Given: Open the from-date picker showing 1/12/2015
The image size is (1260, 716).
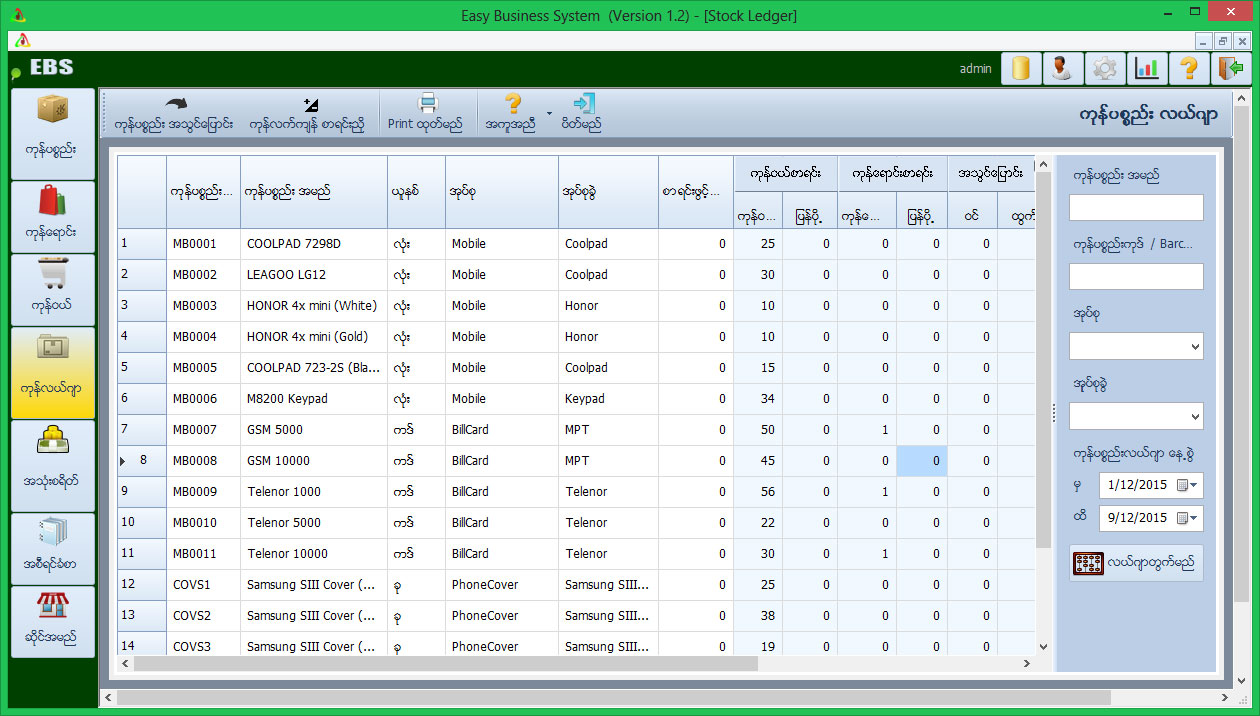Looking at the screenshot, I should [x=1151, y=485].
